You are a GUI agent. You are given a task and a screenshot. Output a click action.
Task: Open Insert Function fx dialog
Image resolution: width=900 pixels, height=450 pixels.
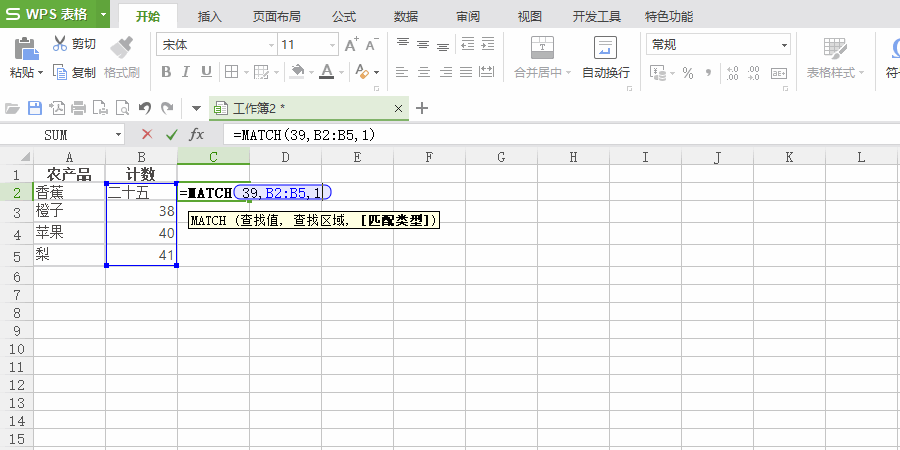[197, 134]
